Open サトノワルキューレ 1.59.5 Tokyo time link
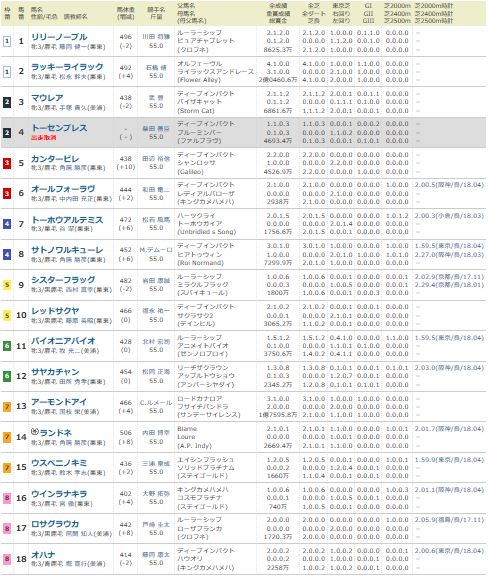 pyautogui.click(x=449, y=245)
